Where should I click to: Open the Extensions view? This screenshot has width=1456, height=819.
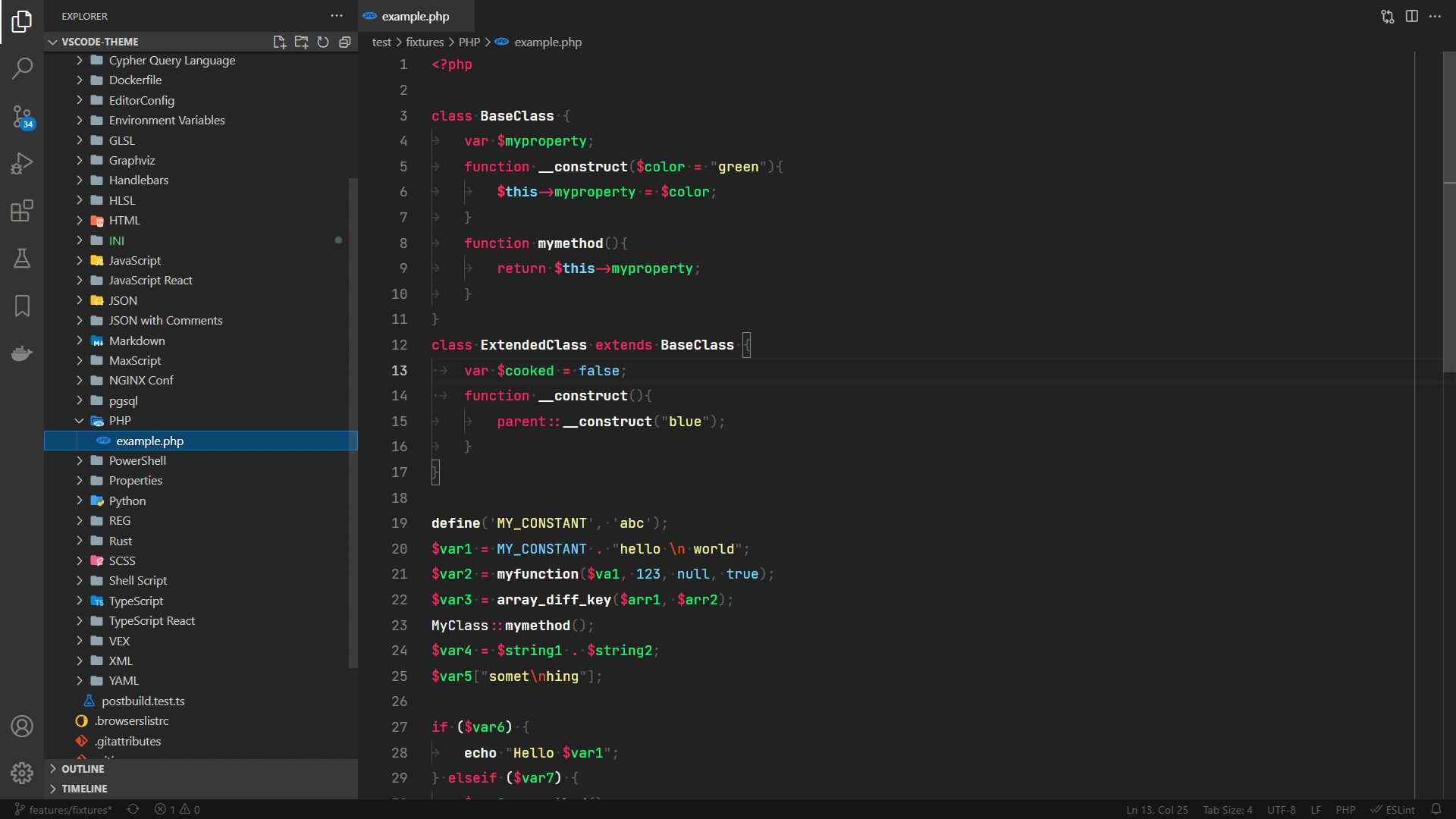[22, 211]
